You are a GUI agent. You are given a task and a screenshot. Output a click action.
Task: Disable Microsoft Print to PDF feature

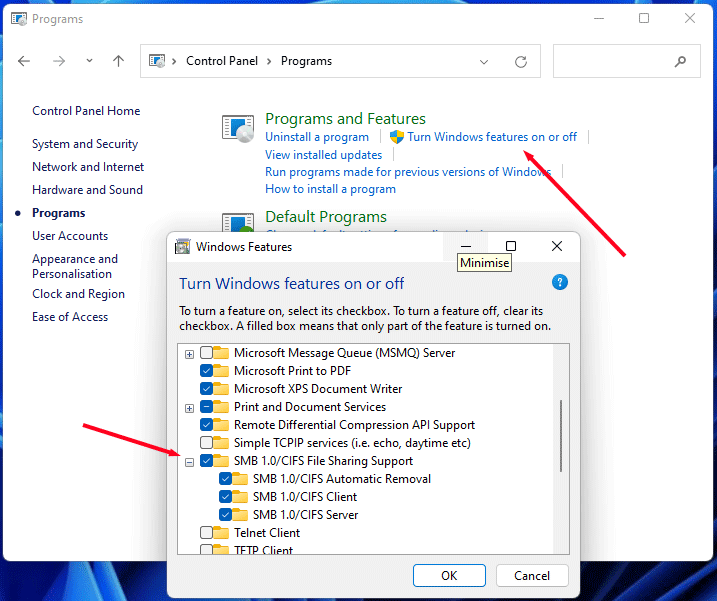pyautogui.click(x=207, y=371)
